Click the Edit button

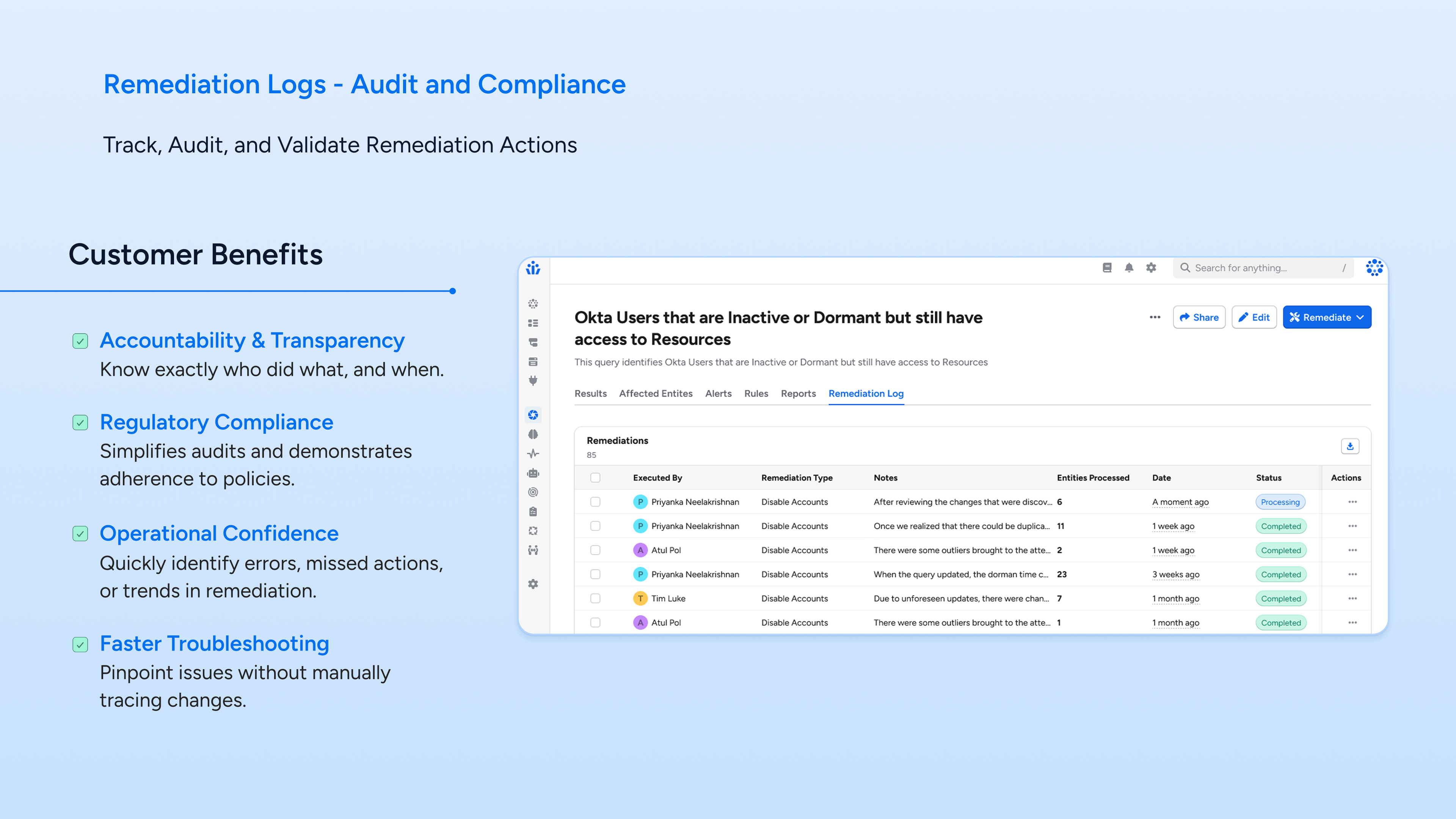1254,318
